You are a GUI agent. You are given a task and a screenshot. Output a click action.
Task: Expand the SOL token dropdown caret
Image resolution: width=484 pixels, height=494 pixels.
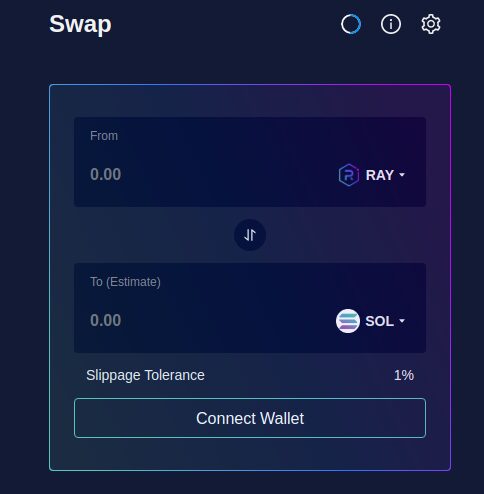pos(402,321)
